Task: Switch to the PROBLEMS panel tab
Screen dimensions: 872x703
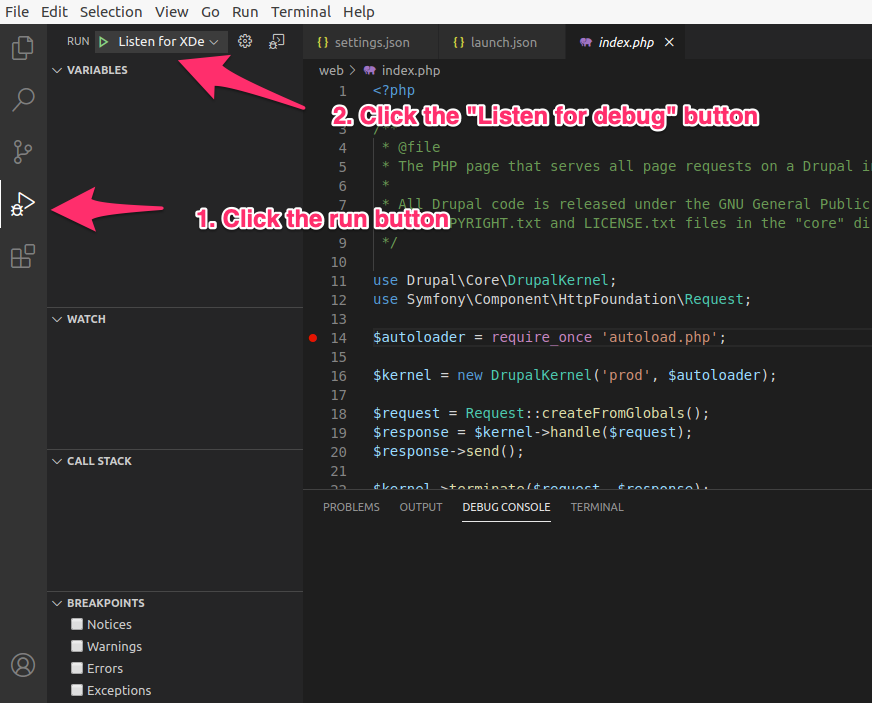Action: [351, 507]
